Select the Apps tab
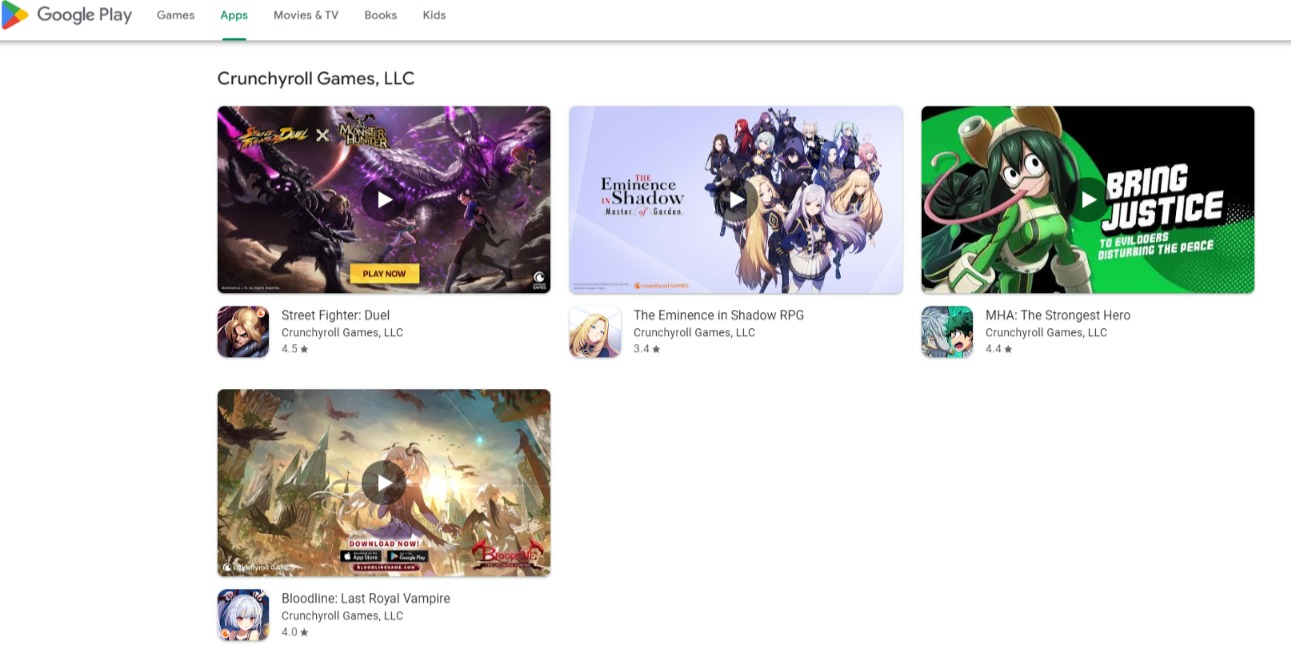This screenshot has height=669, width=1291. (x=234, y=15)
